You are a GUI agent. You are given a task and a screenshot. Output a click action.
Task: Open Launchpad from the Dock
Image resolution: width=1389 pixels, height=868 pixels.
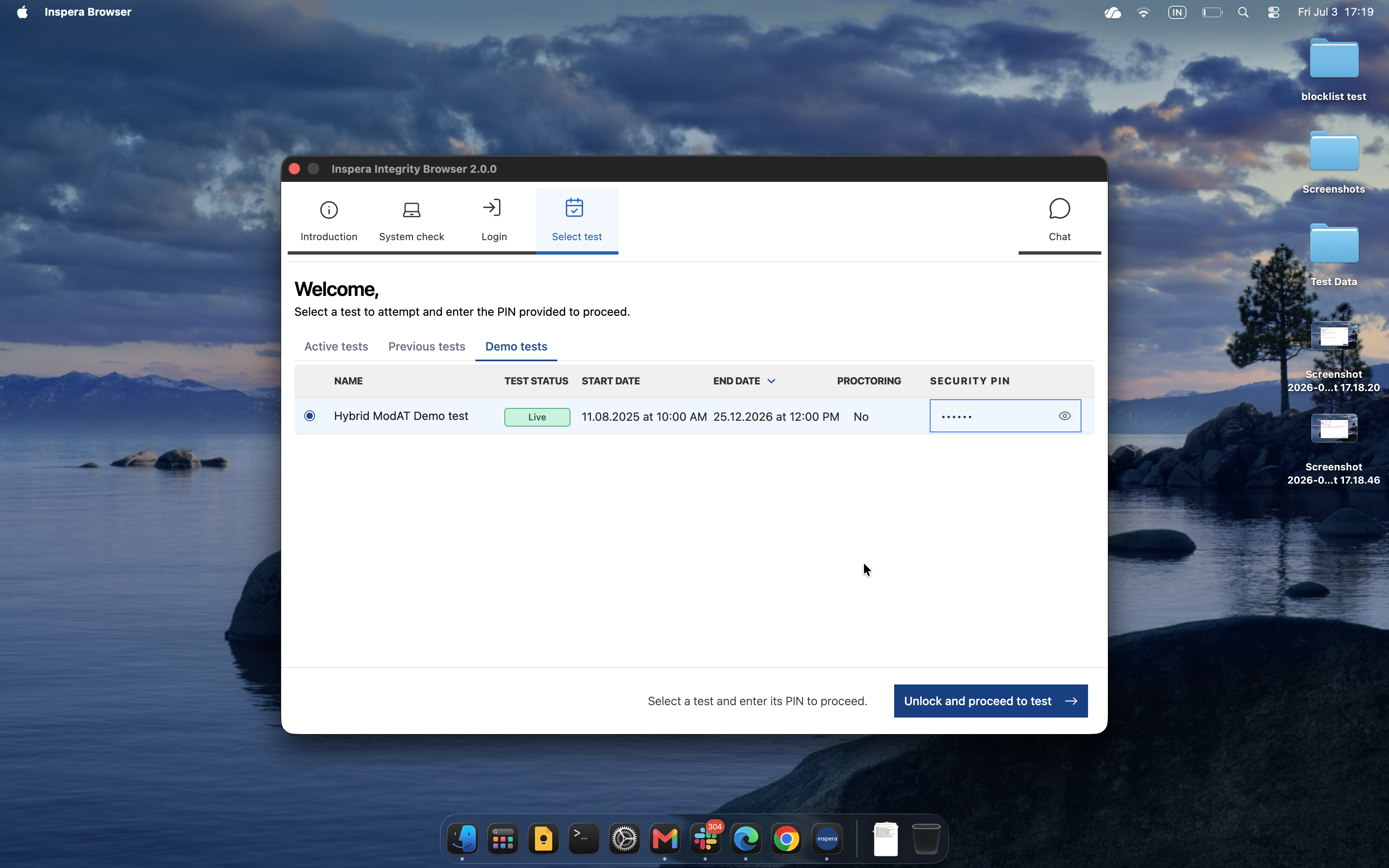click(503, 839)
